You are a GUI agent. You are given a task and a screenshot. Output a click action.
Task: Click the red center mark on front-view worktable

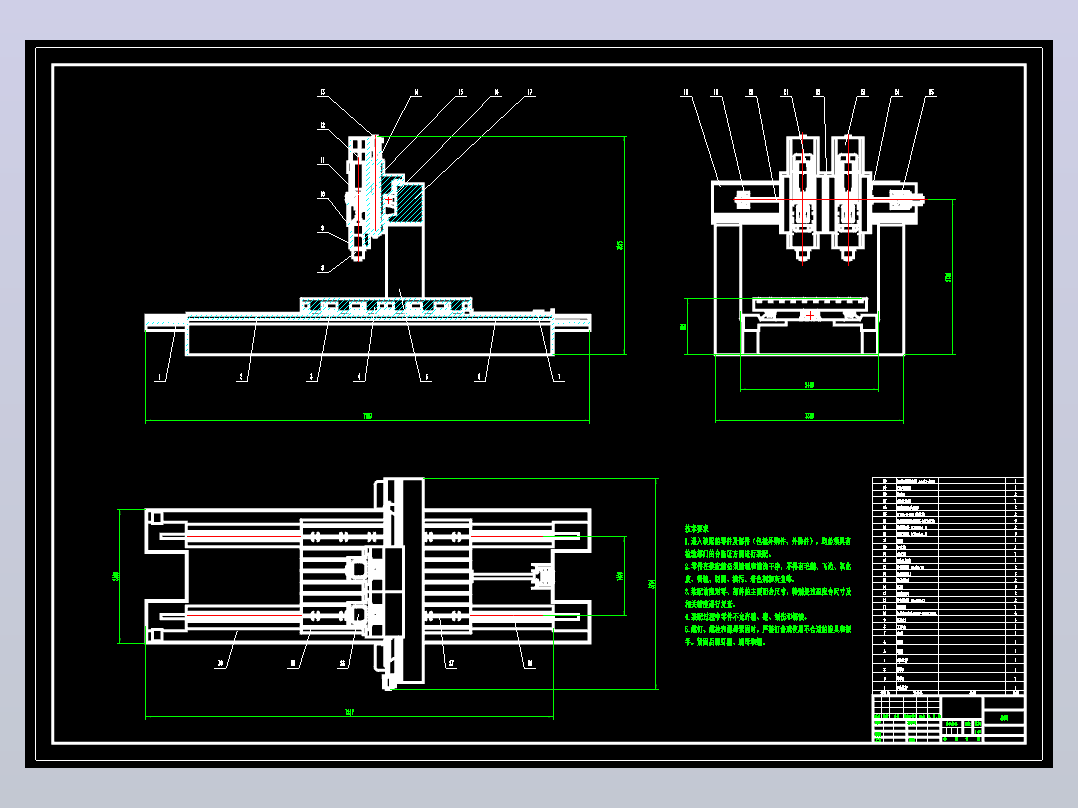coord(810,316)
